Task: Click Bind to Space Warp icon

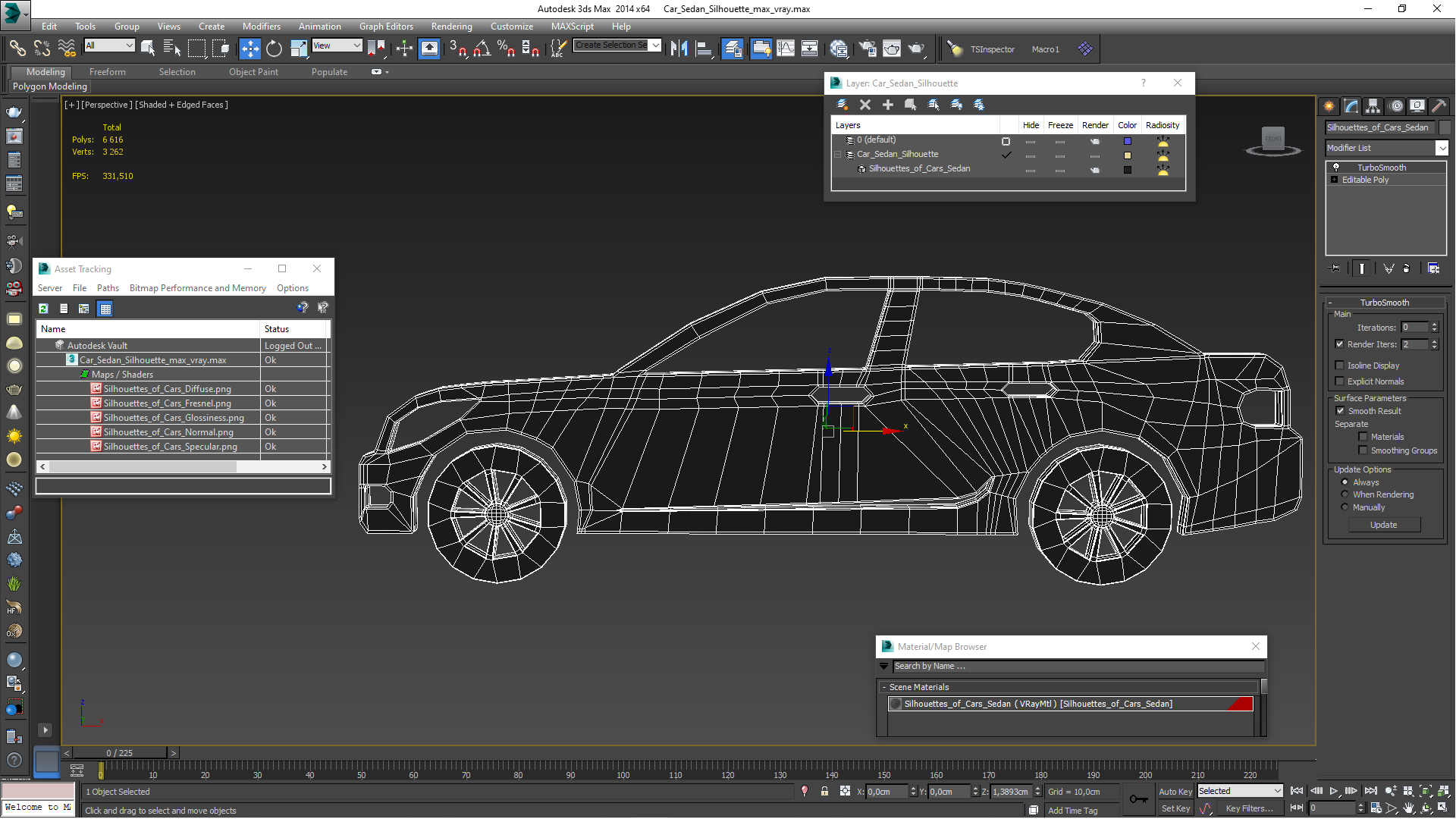Action: [67, 49]
